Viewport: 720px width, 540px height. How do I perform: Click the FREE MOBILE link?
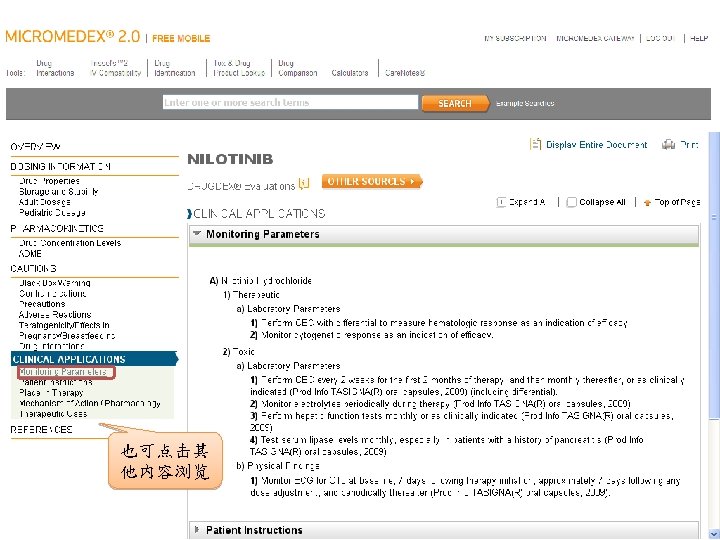[x=181, y=39]
